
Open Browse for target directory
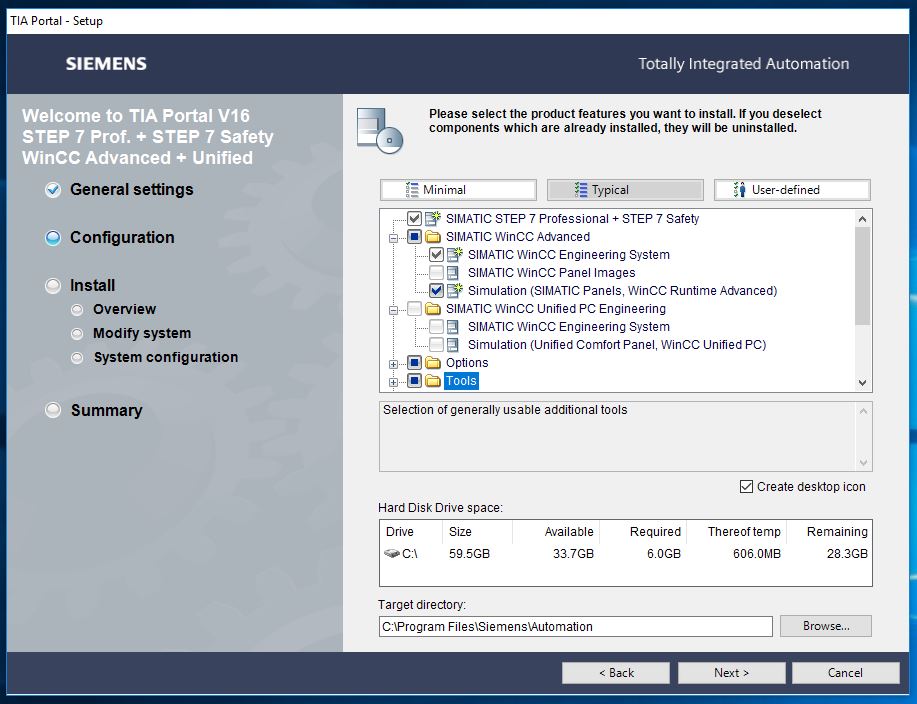pos(825,627)
